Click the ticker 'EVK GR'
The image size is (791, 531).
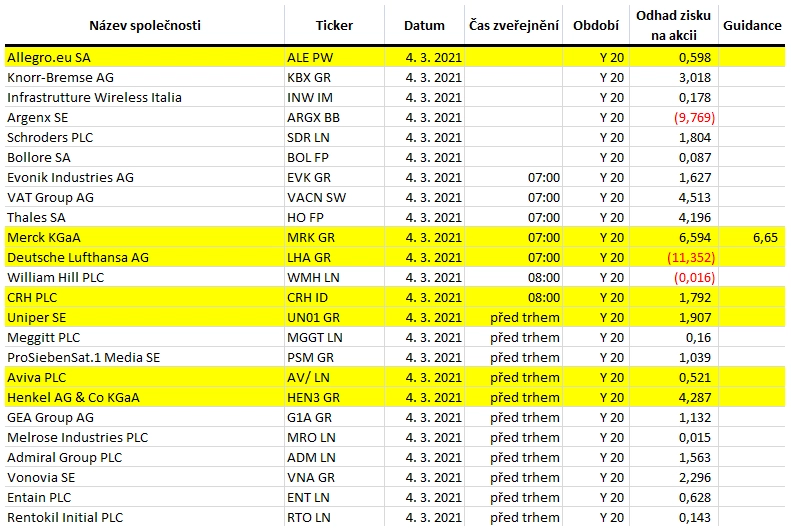pos(309,178)
